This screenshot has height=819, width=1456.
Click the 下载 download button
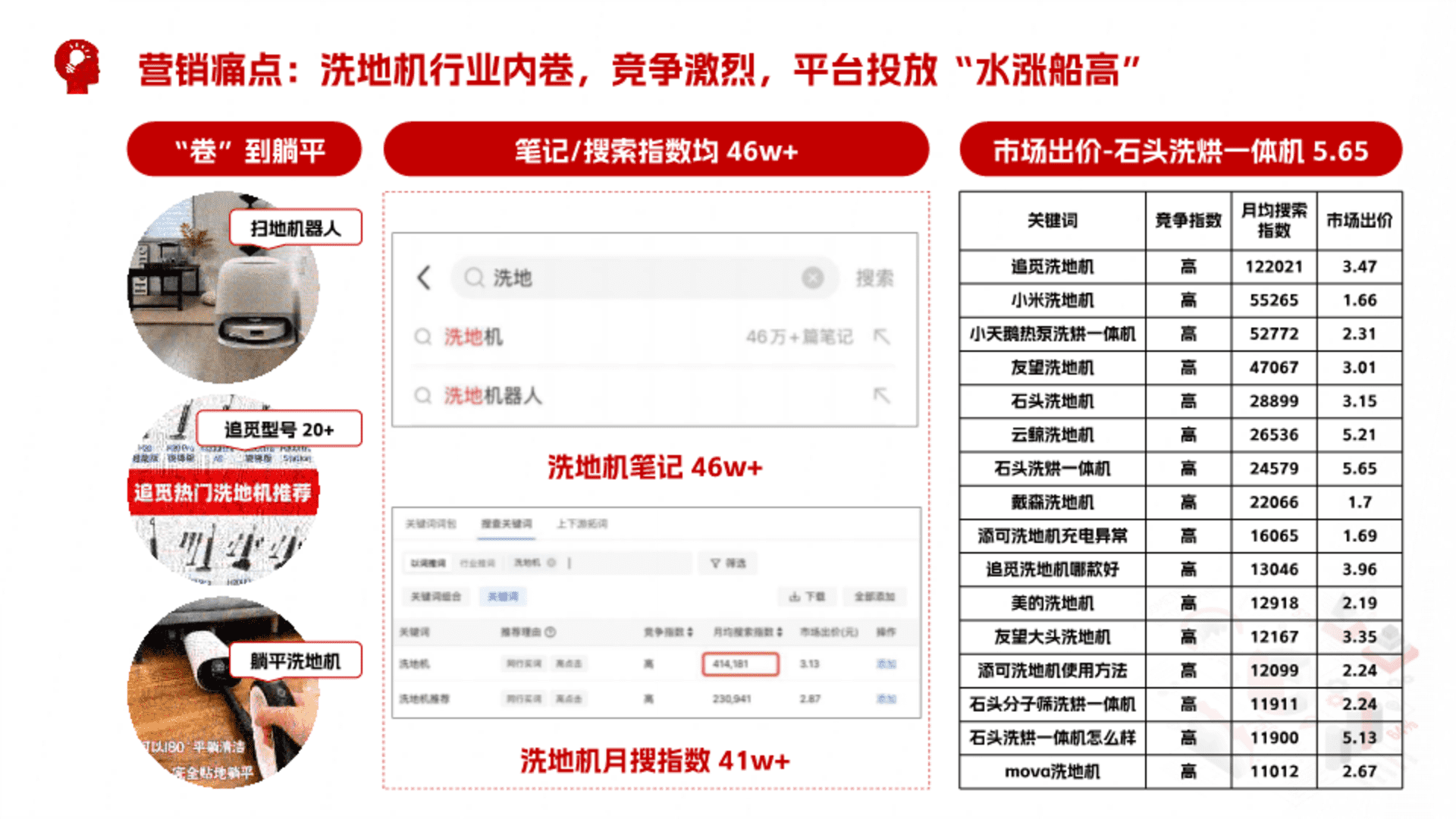pyautogui.click(x=807, y=597)
